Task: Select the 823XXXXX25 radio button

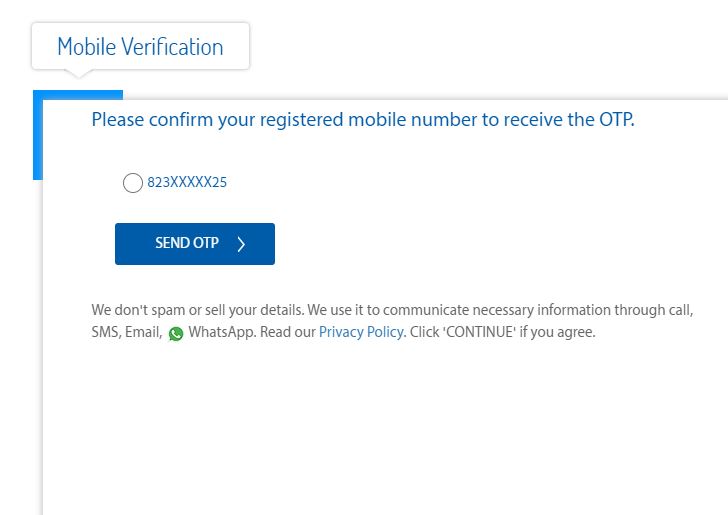Action: (x=133, y=183)
